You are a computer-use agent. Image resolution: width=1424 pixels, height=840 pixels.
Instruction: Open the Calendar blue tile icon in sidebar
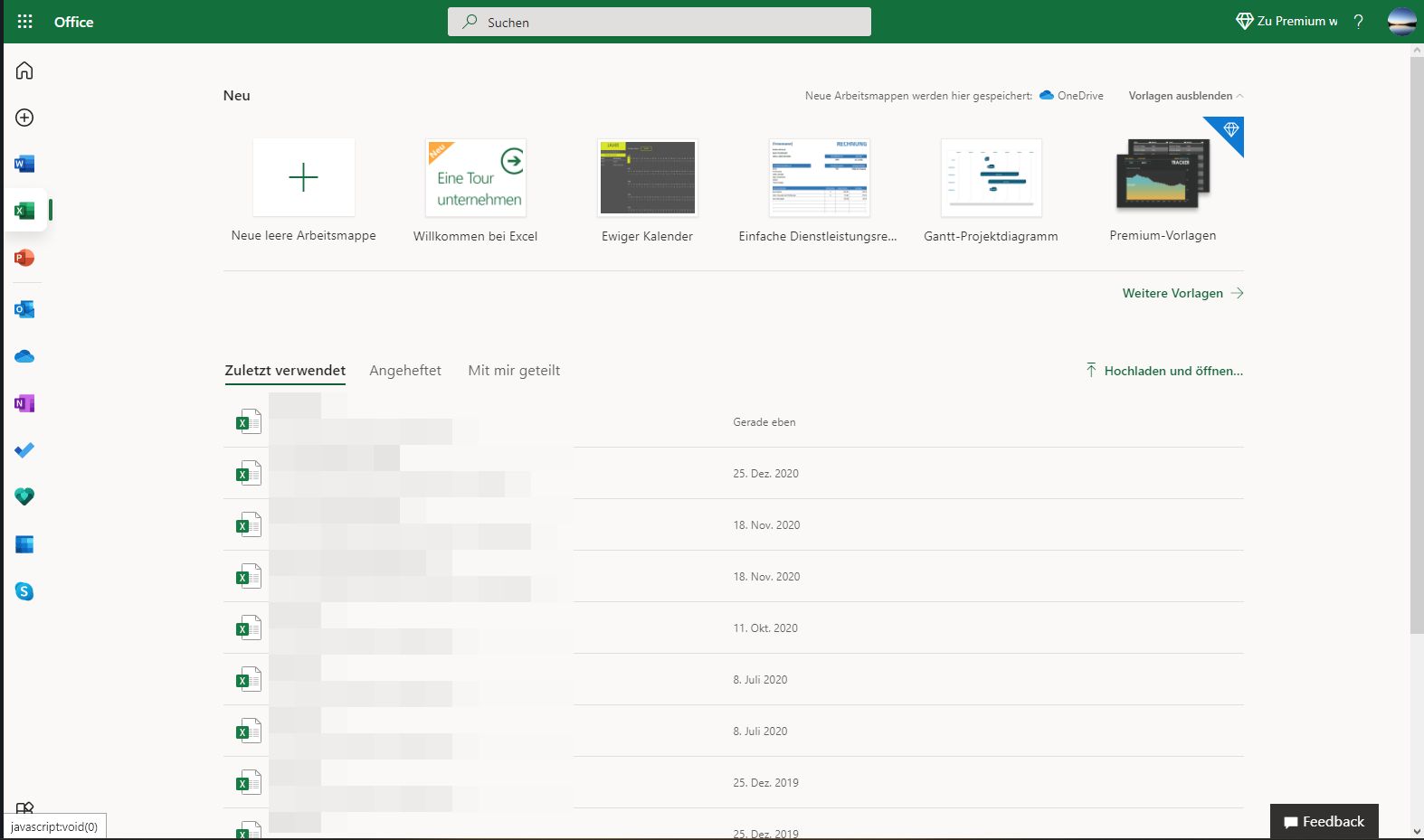[24, 544]
